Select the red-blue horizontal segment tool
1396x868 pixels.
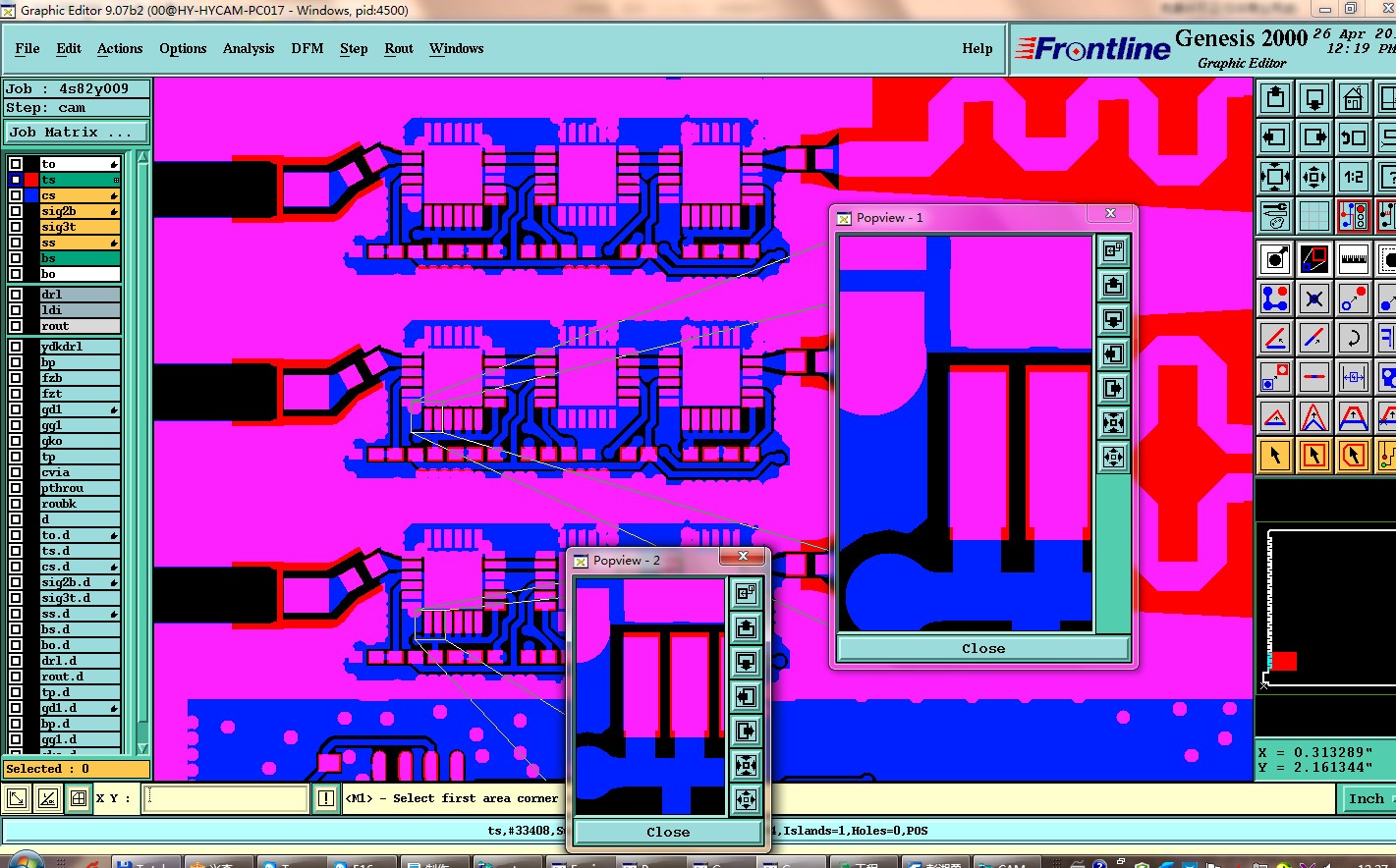click(1314, 377)
